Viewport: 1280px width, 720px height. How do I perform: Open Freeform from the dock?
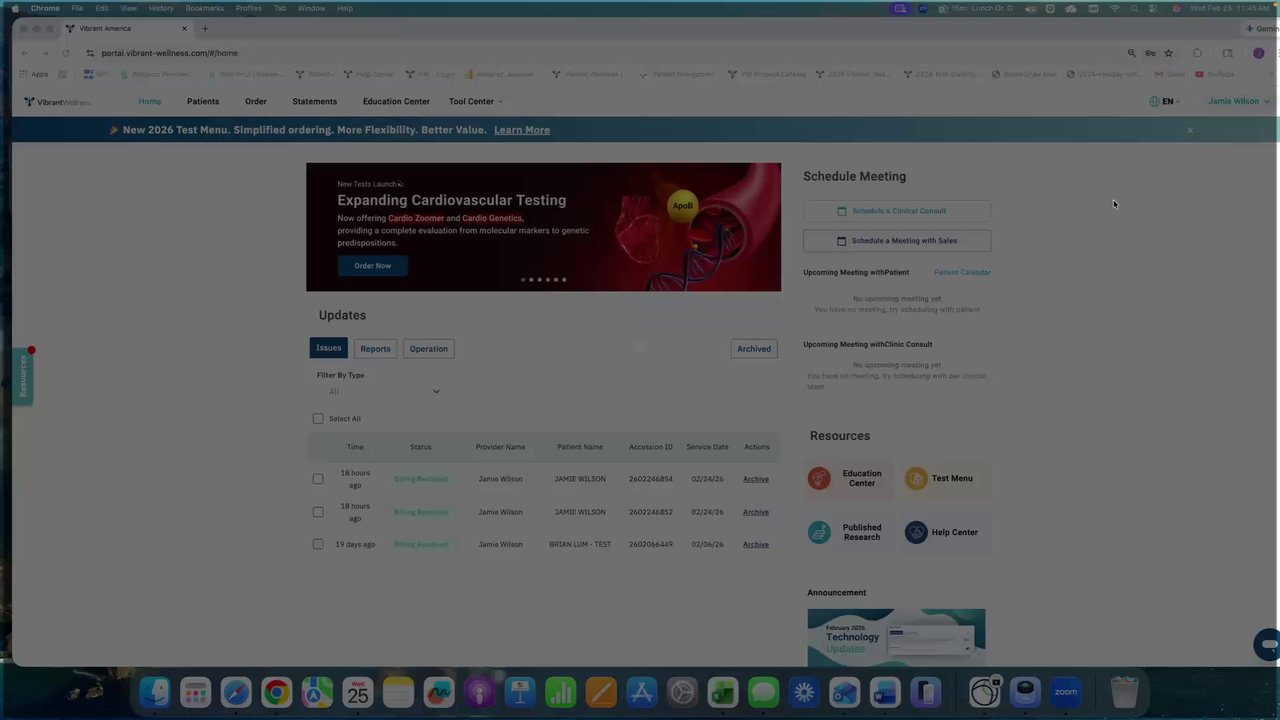[x=439, y=692]
